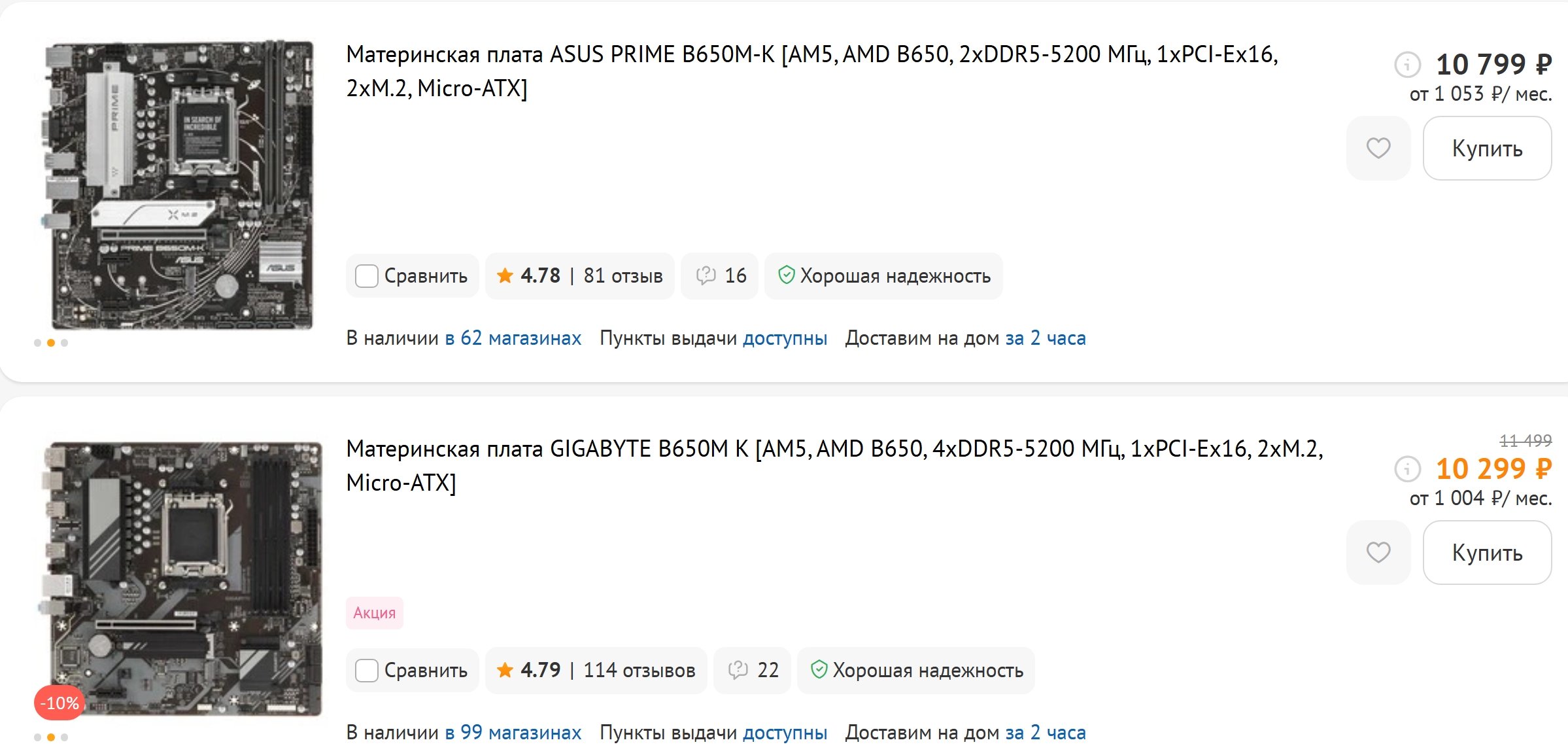Click Купить for ASUS PRIME B650M-K

coord(1487,149)
